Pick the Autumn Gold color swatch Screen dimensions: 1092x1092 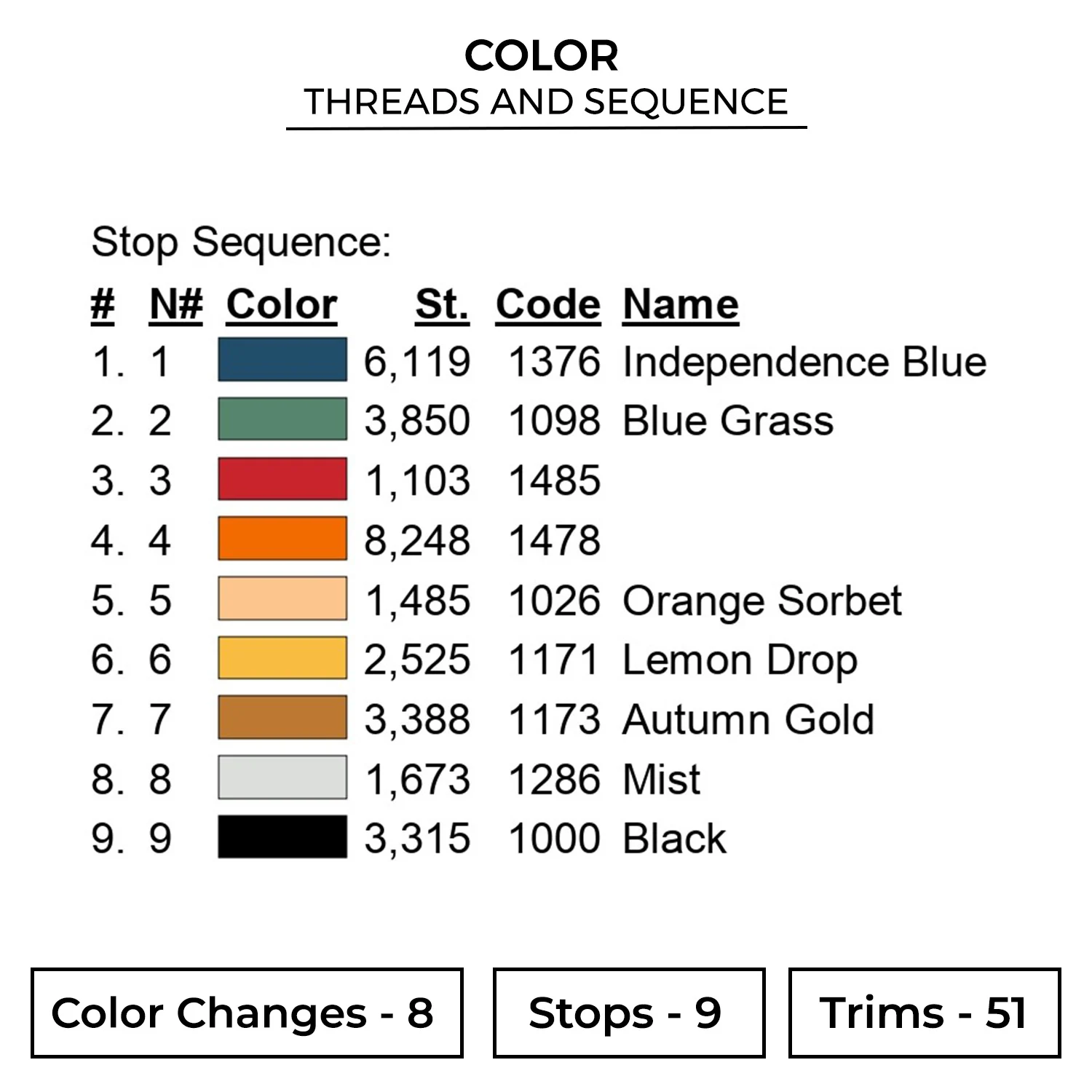click(x=282, y=718)
